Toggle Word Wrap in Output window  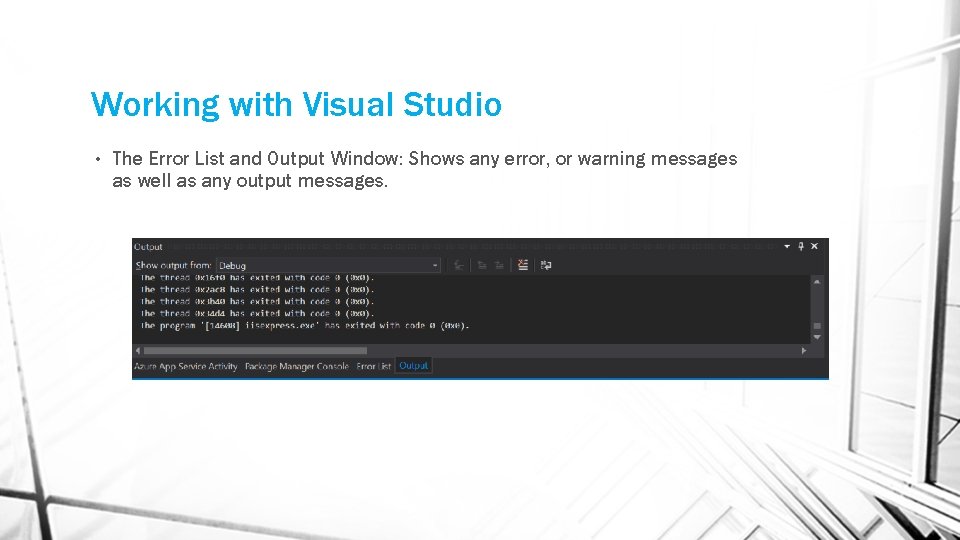click(x=546, y=265)
